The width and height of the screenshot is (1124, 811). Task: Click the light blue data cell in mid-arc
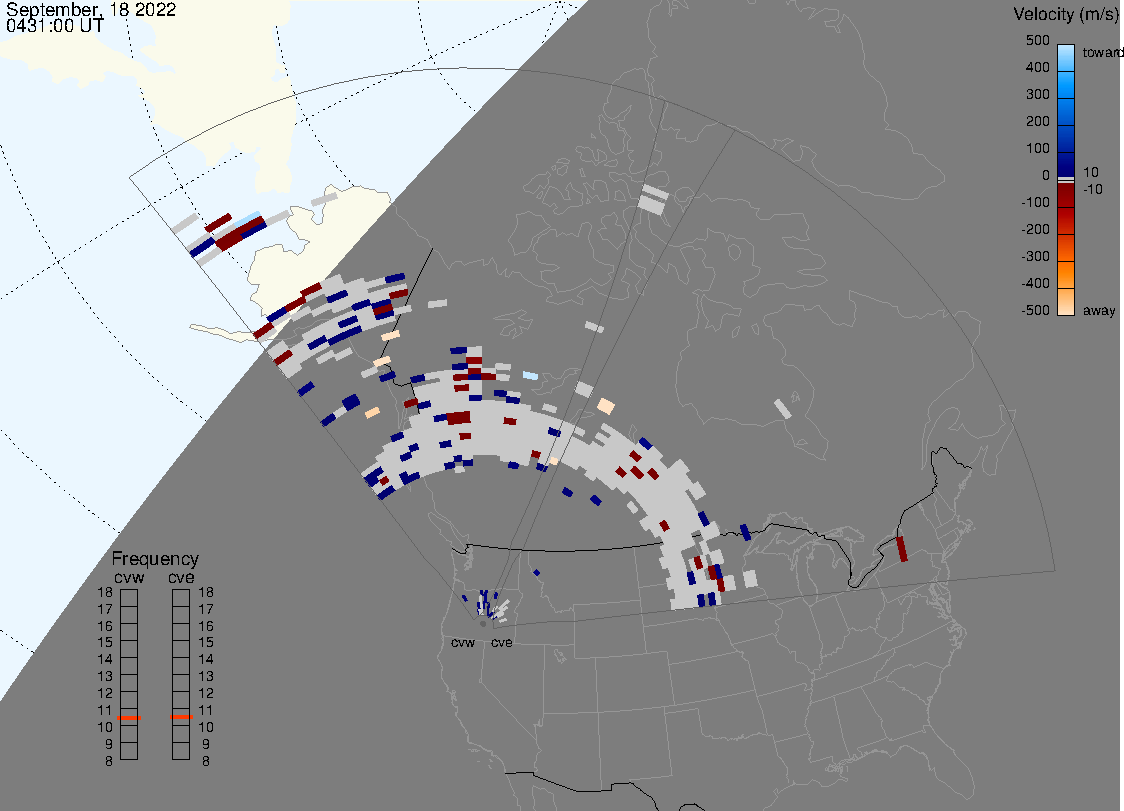pos(530,375)
